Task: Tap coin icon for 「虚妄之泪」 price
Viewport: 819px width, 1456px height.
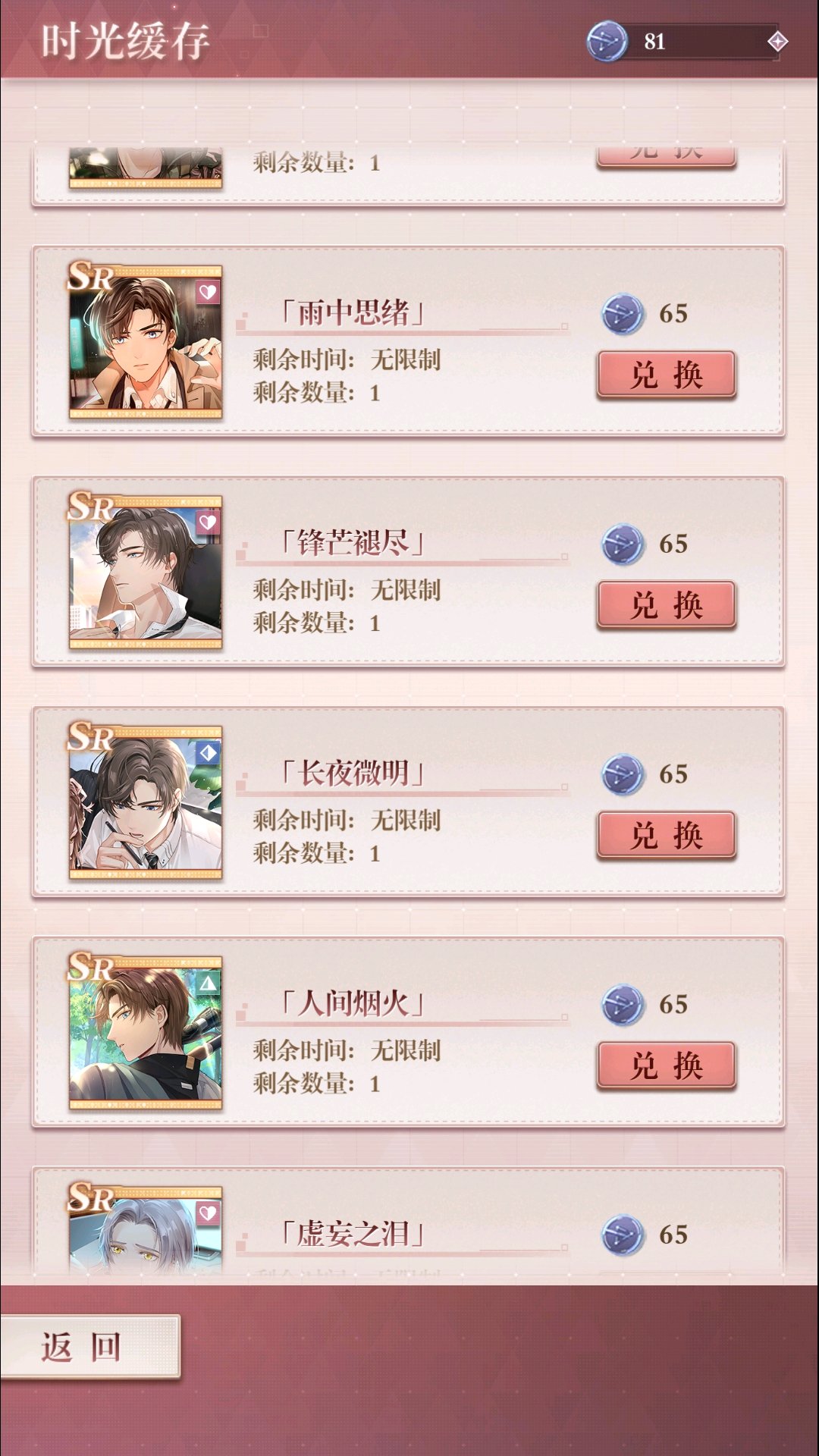Action: [x=623, y=1235]
